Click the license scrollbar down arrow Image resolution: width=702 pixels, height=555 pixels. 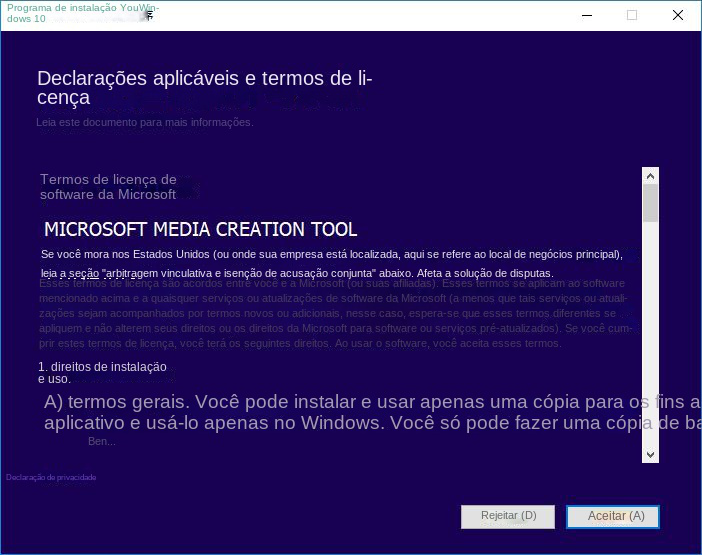point(650,454)
